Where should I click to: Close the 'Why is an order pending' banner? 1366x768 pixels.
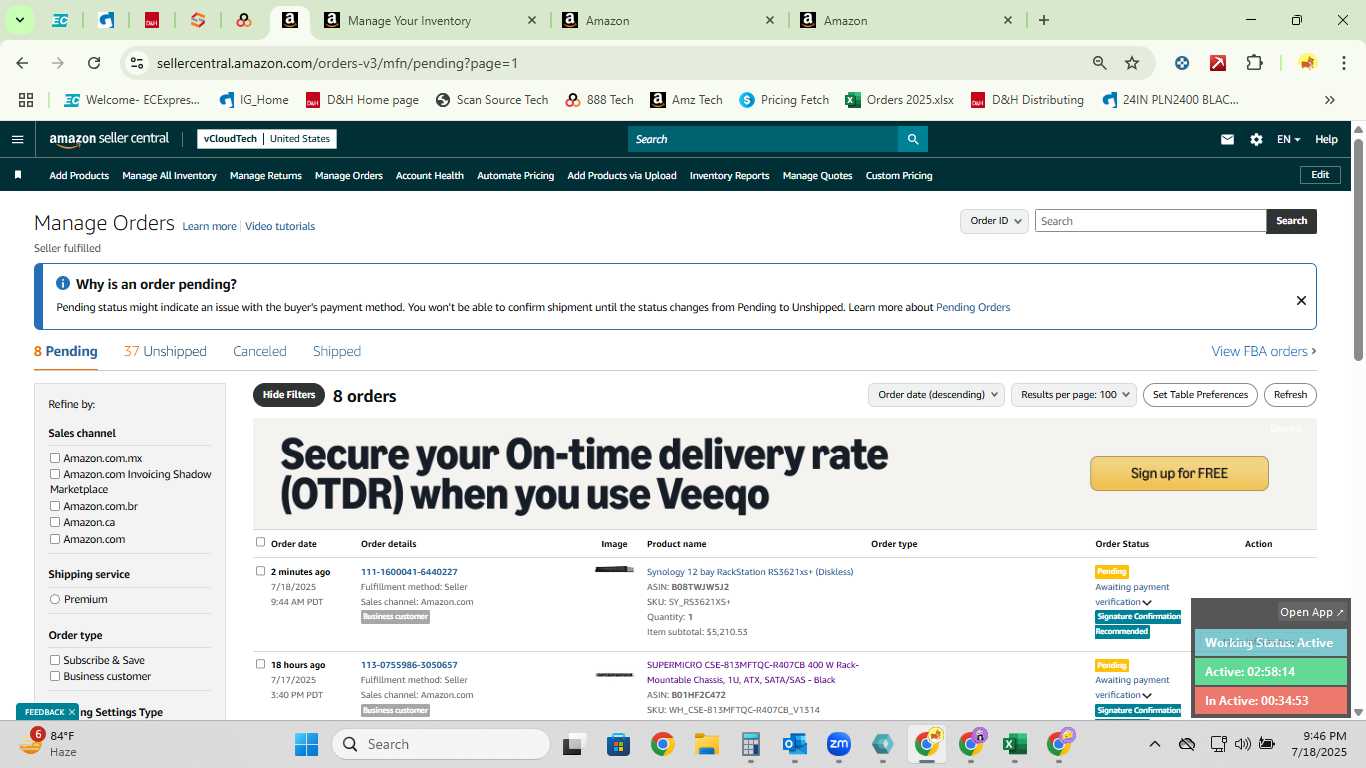[1301, 300]
